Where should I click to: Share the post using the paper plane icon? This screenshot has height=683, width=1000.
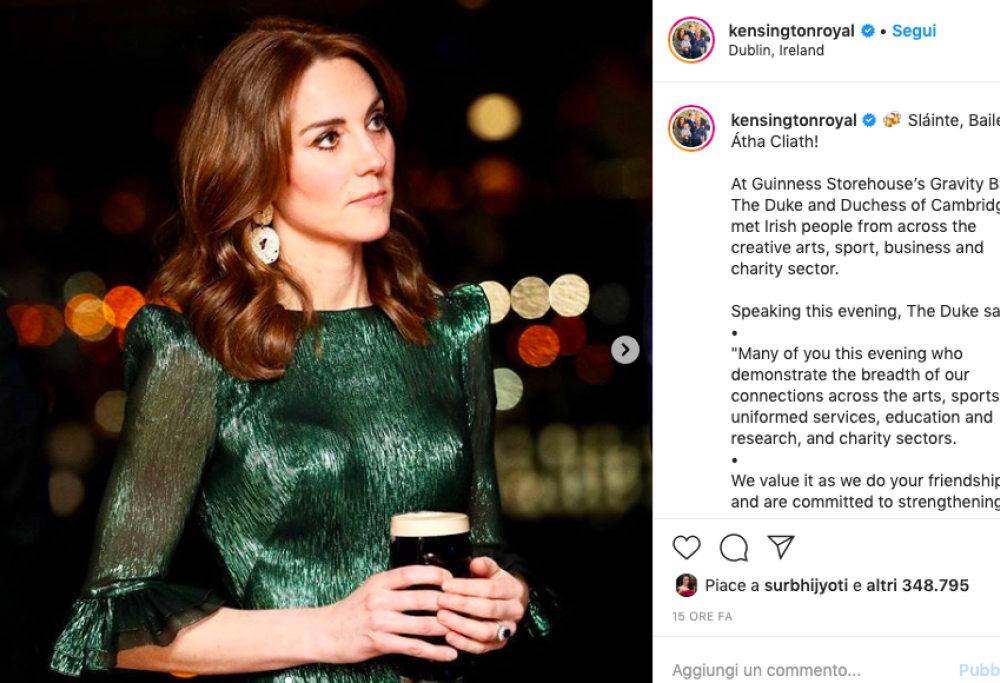(782, 547)
